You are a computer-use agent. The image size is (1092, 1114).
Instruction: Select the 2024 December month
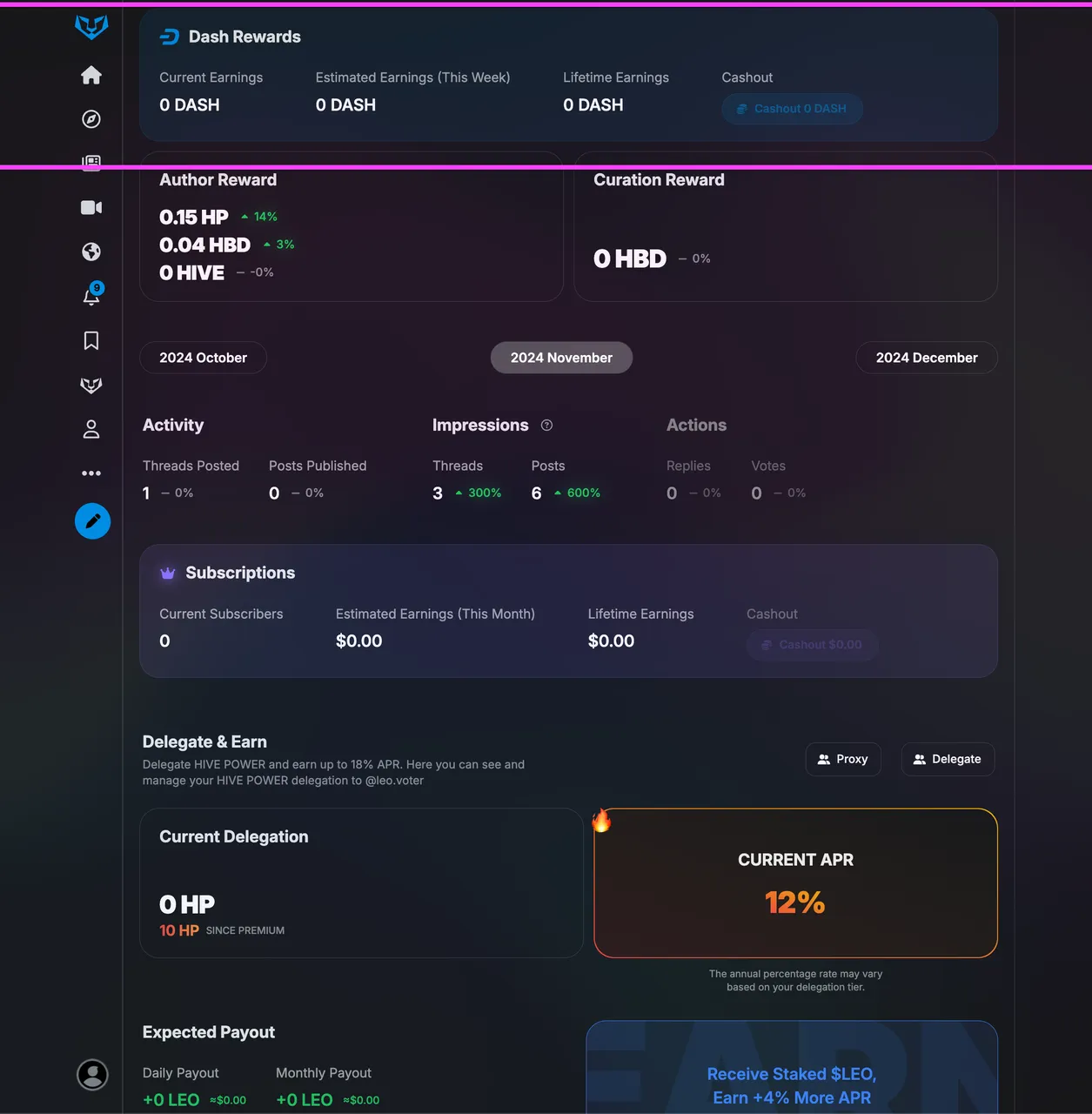927,358
